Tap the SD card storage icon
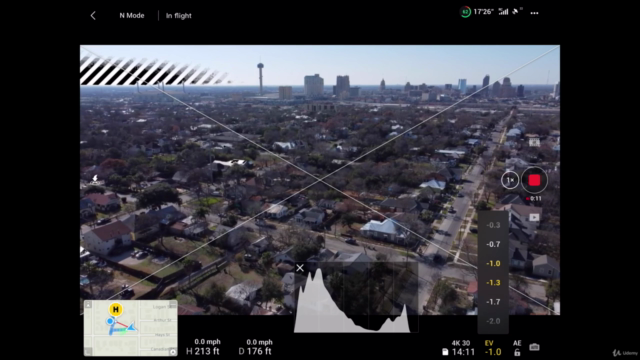Viewport: 640px width, 360px height. pos(445,352)
